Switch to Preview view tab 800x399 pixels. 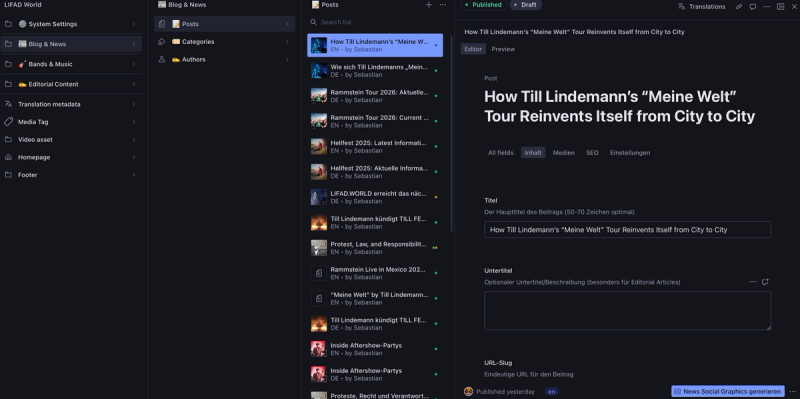503,49
